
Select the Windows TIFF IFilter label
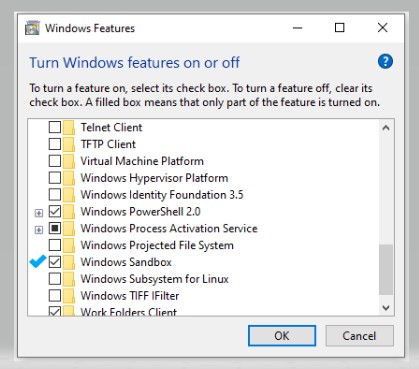(x=130, y=296)
